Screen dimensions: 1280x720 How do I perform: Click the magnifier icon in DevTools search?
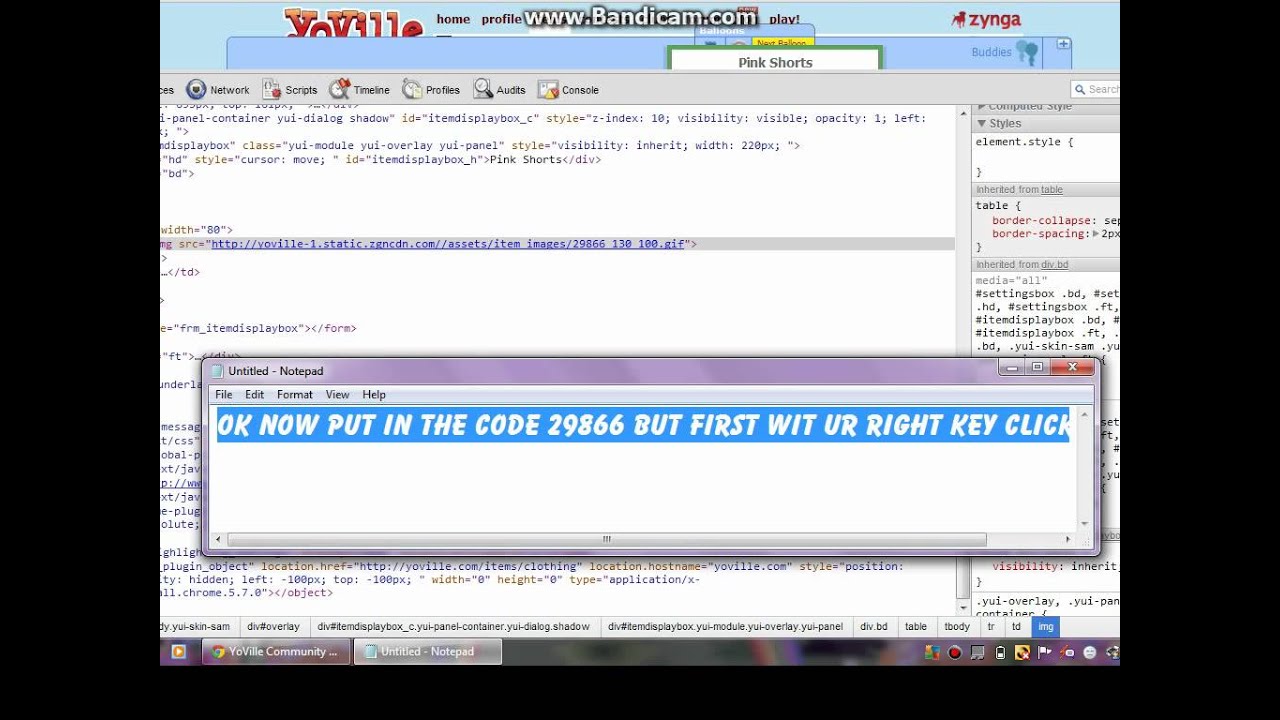tap(1079, 90)
